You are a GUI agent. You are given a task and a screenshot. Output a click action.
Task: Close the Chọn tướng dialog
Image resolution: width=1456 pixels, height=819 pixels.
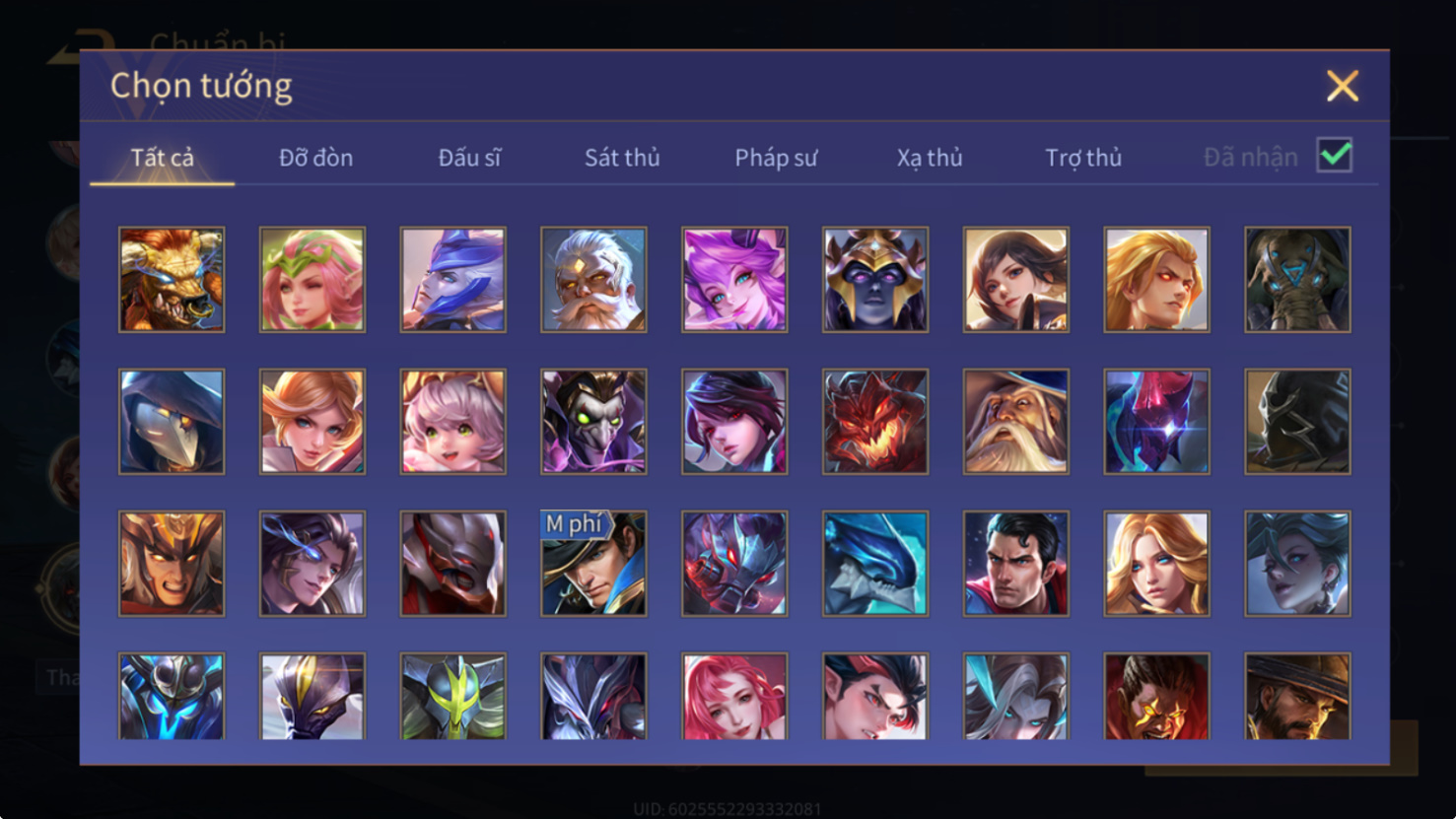(x=1343, y=86)
